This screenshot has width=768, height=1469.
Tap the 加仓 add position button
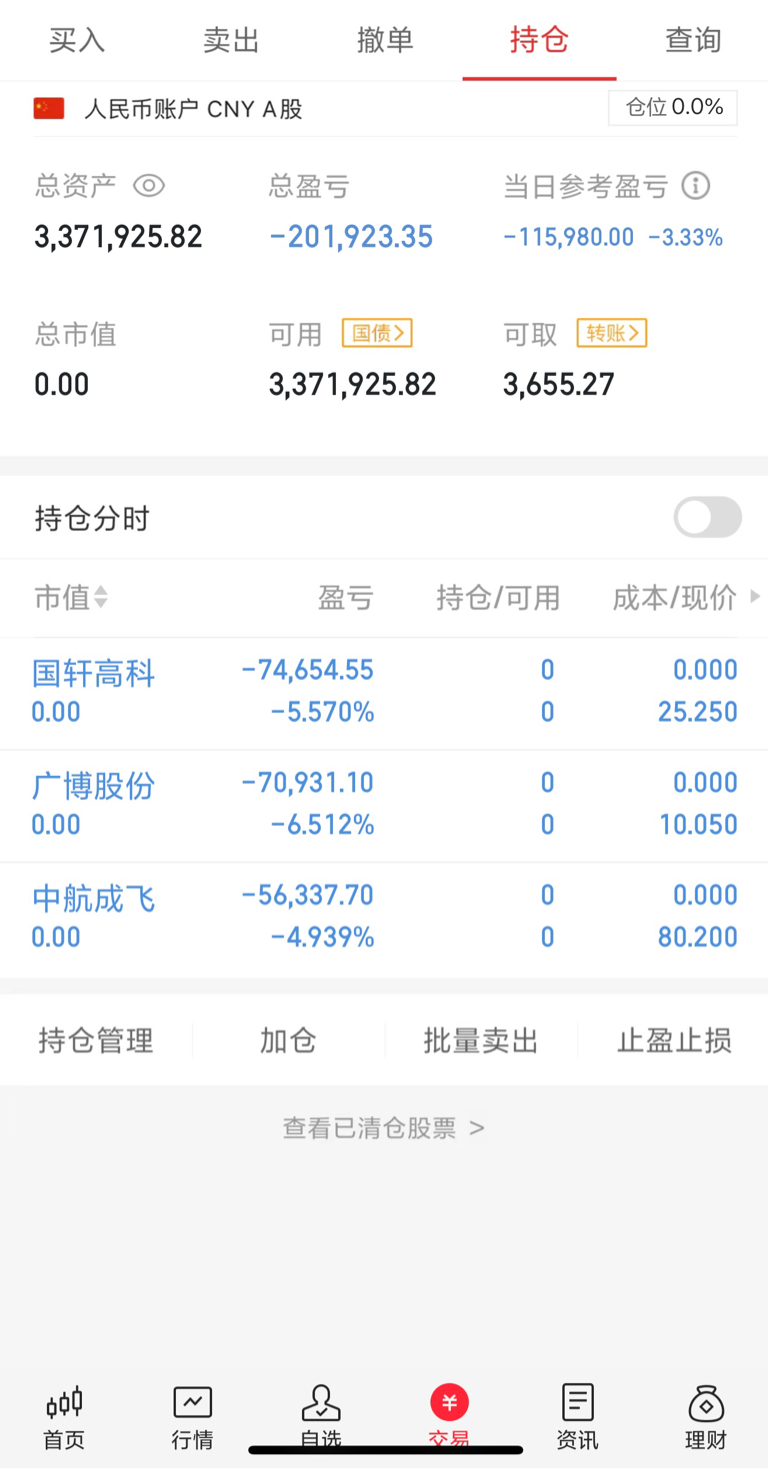(288, 1041)
